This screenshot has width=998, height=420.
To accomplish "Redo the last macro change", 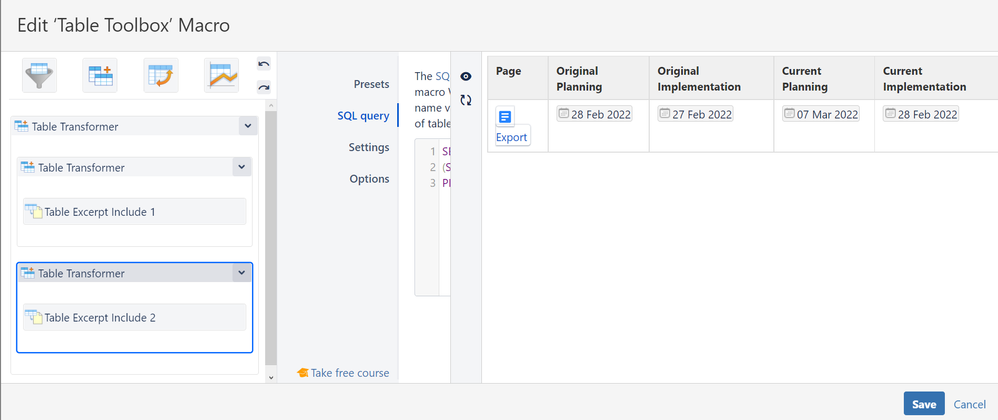I will click(x=264, y=87).
